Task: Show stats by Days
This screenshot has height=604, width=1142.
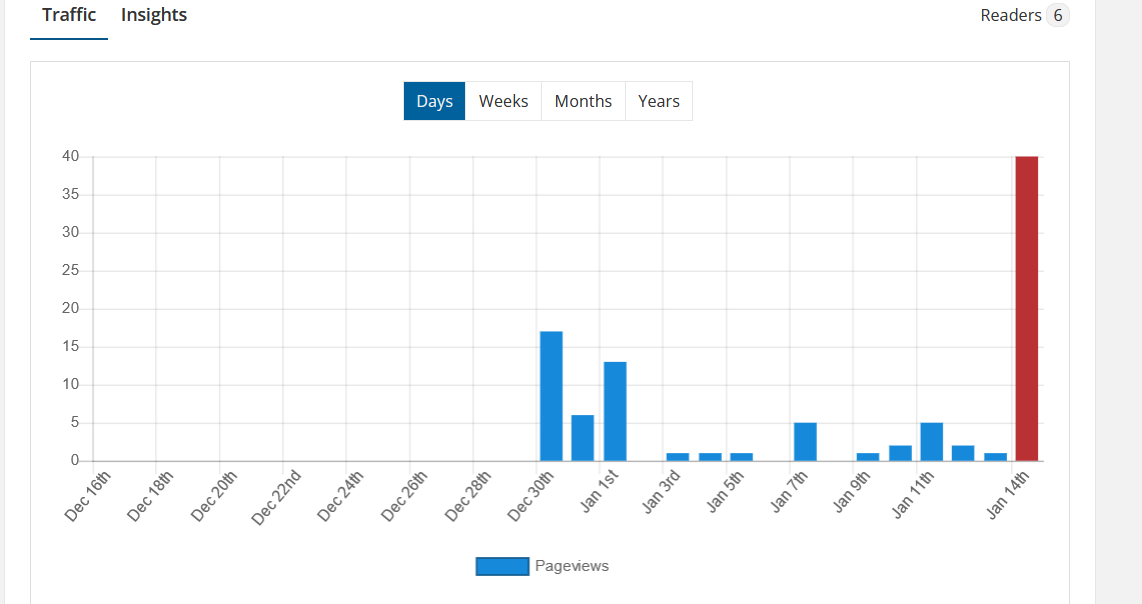Action: pyautogui.click(x=434, y=101)
